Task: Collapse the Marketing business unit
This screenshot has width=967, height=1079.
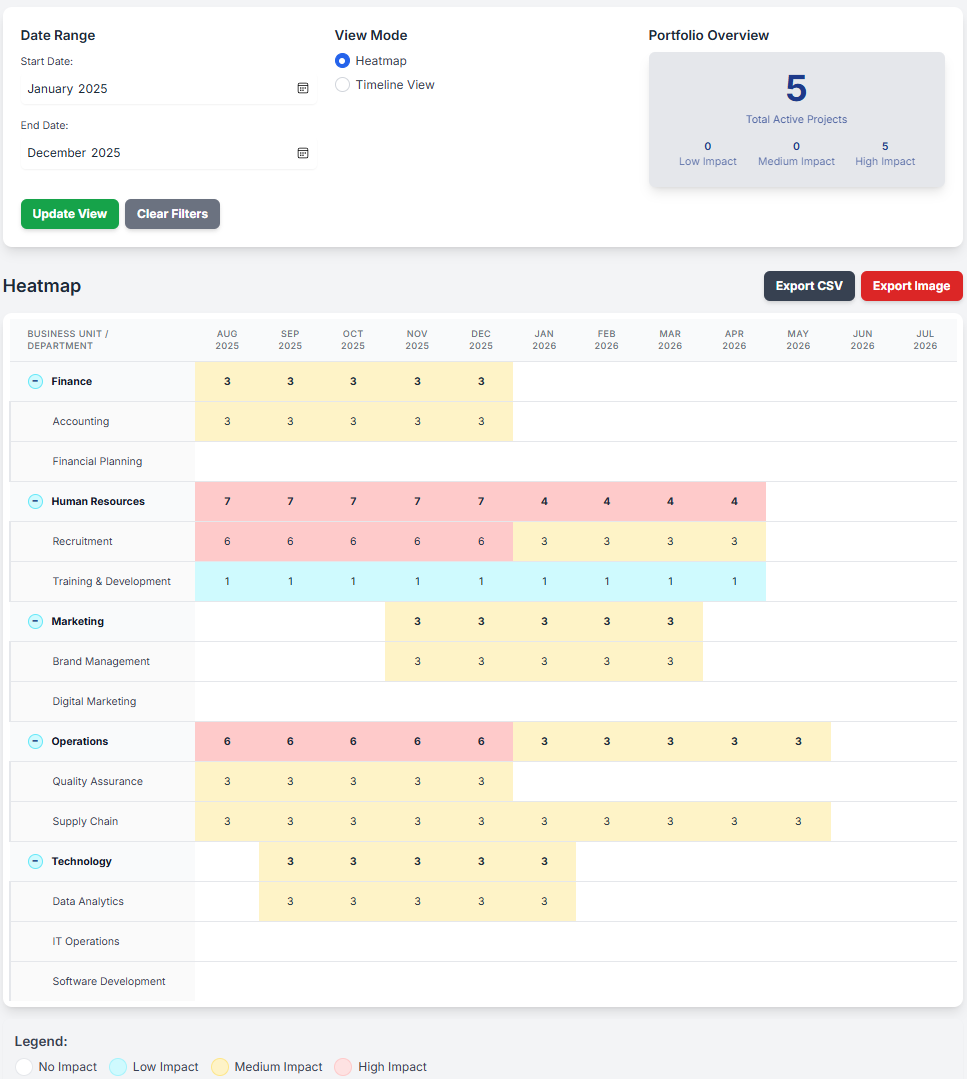Action: point(35,621)
